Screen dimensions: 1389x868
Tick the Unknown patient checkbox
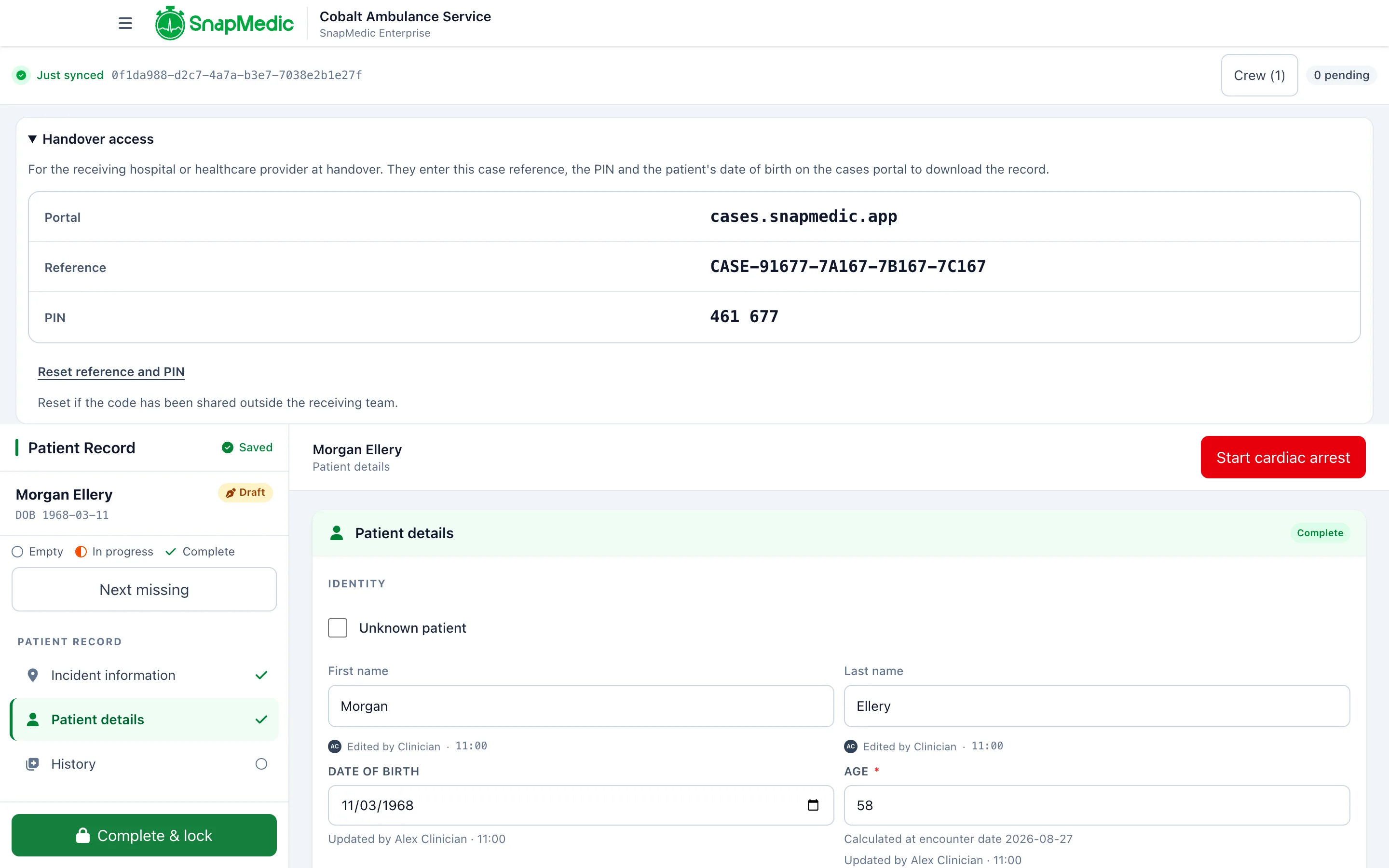pyautogui.click(x=338, y=627)
